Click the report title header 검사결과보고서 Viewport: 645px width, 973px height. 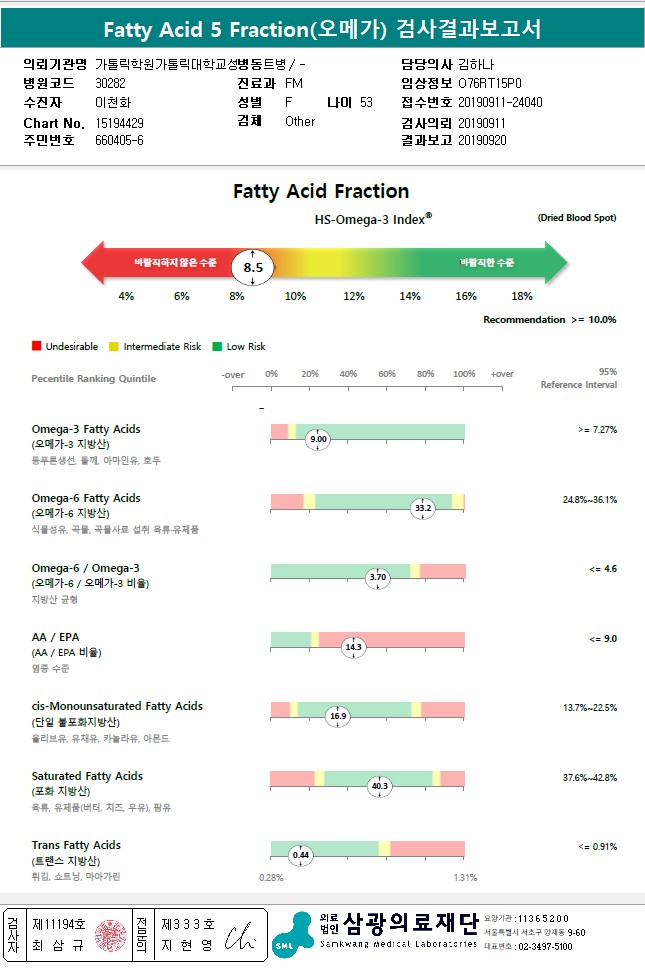(322, 29)
